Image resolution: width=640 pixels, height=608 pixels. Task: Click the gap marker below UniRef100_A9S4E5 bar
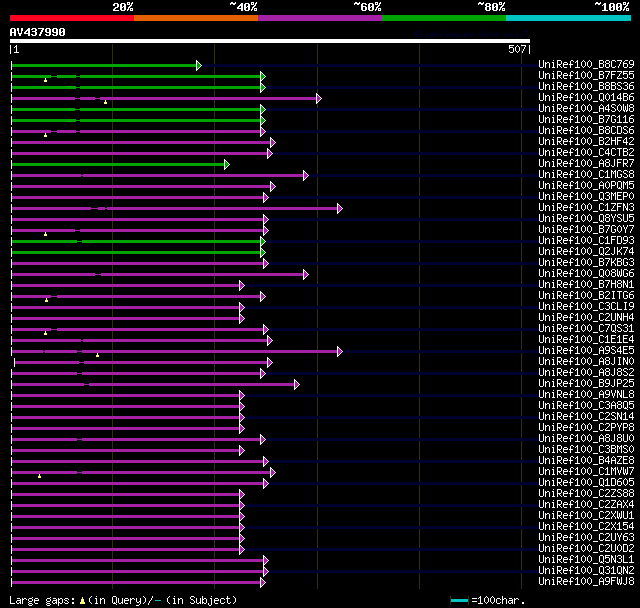point(97,355)
